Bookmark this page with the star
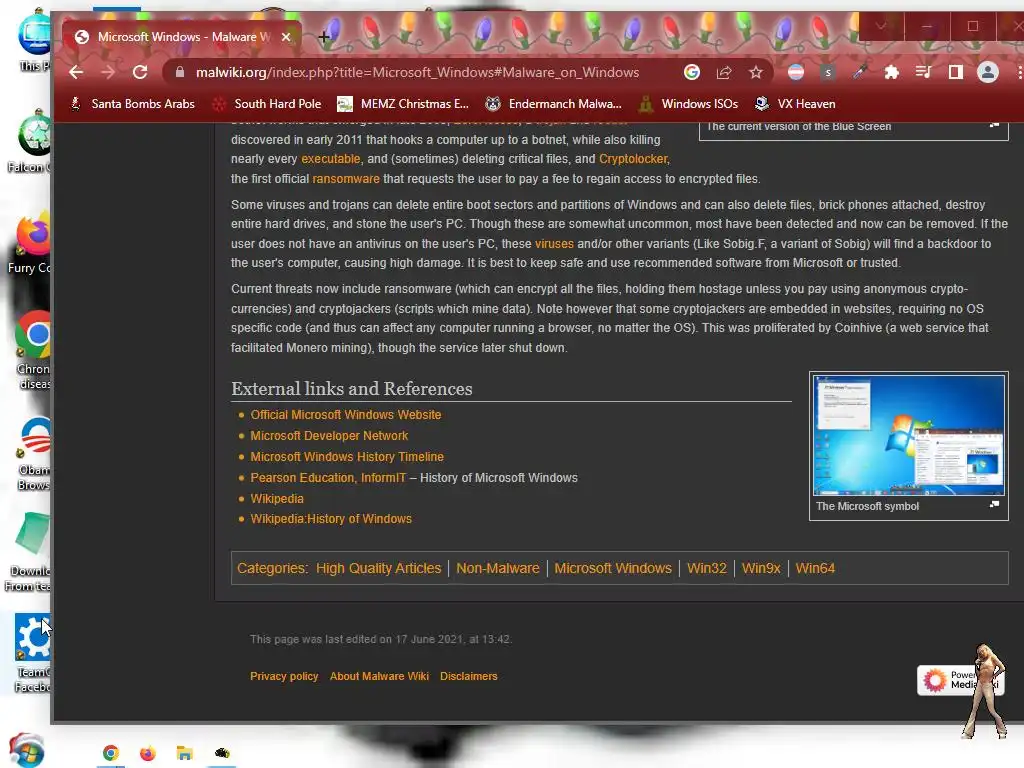This screenshot has height=768, width=1024. click(x=756, y=72)
